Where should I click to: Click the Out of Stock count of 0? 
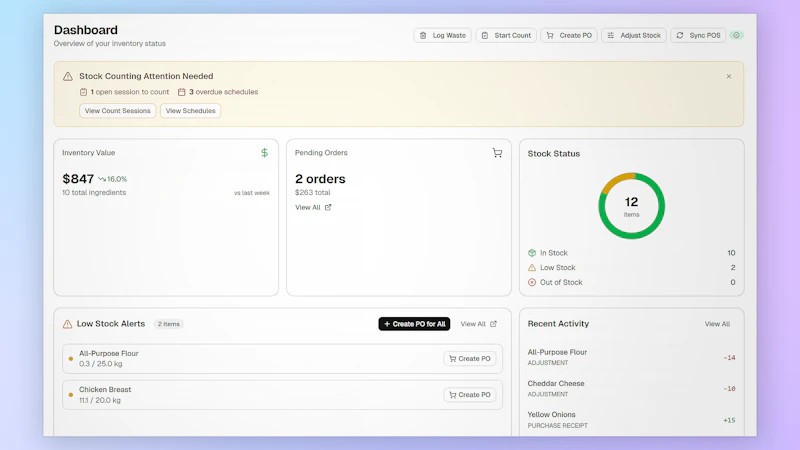click(x=733, y=282)
